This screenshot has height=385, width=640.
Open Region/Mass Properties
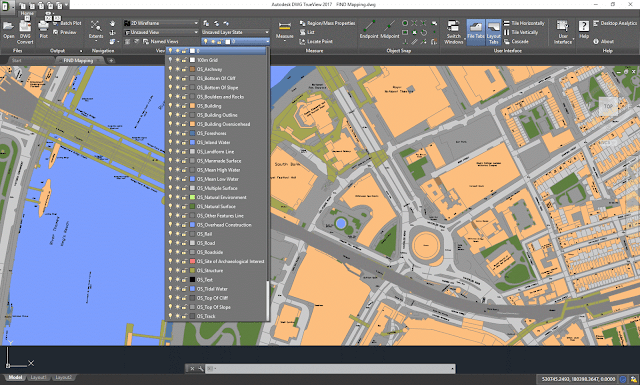click(x=327, y=23)
